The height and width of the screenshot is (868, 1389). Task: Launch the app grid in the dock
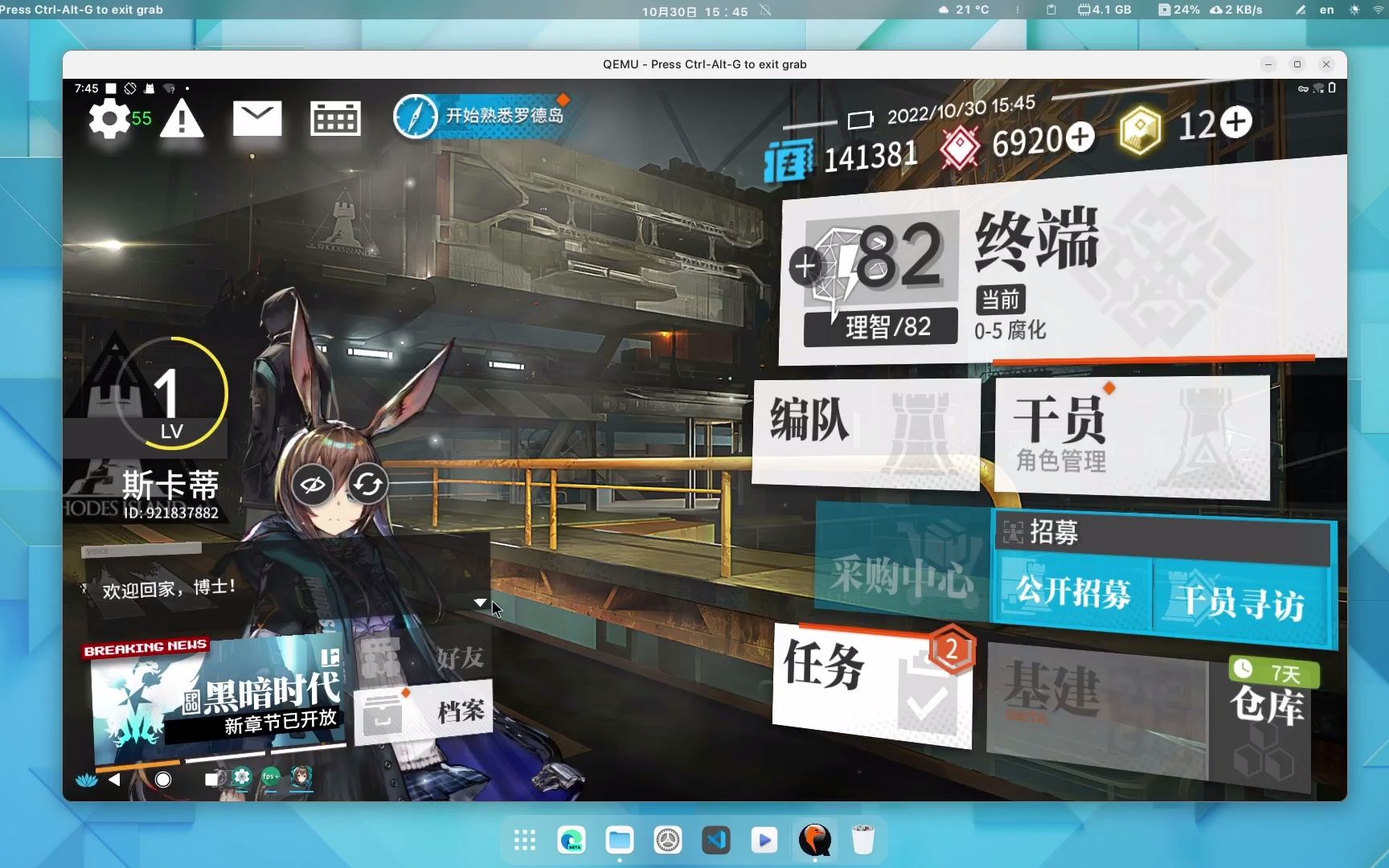click(x=525, y=841)
